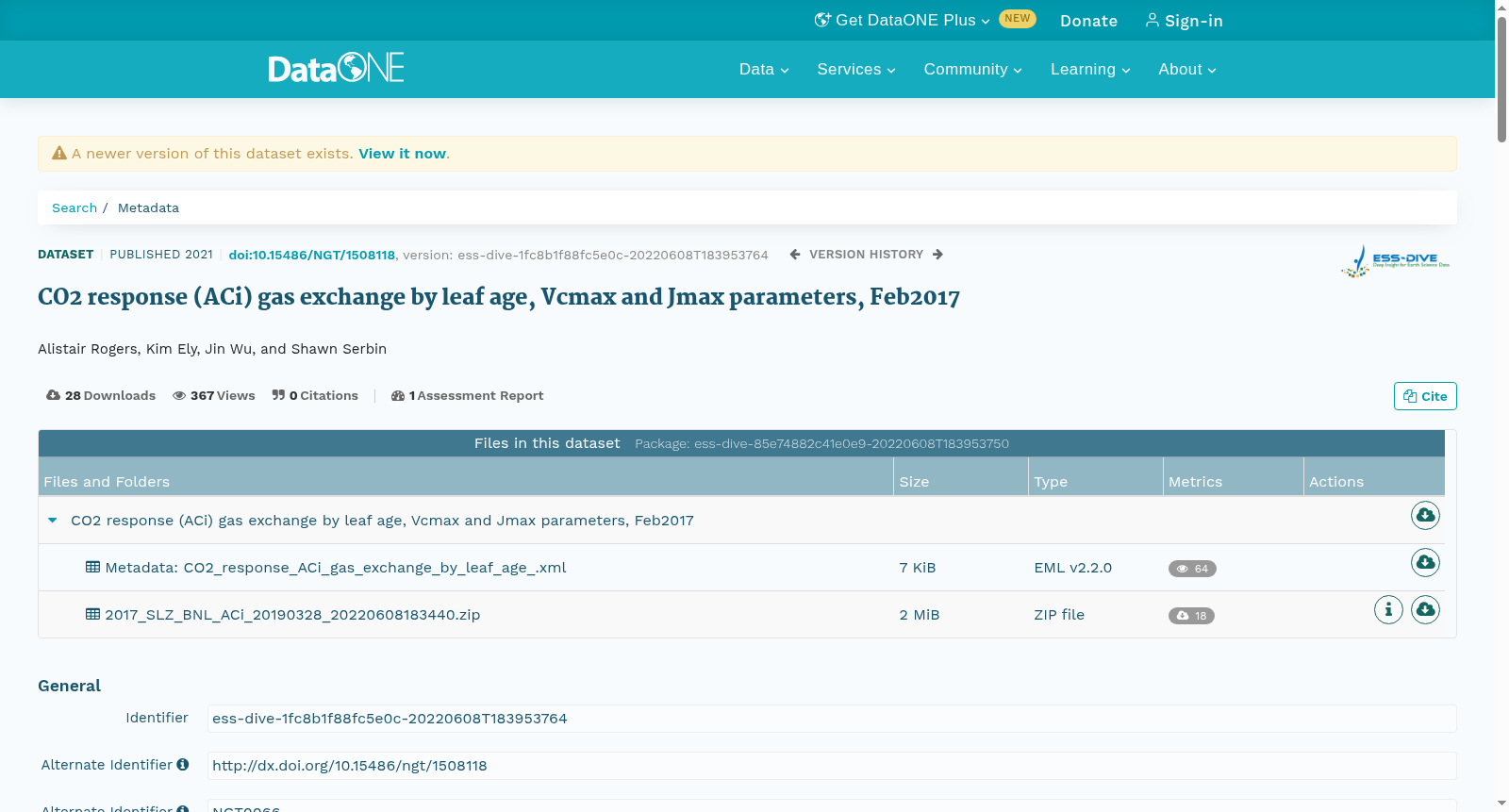This screenshot has width=1509, height=812.
Task: Expand the Learning menu
Action: pos(1090,70)
